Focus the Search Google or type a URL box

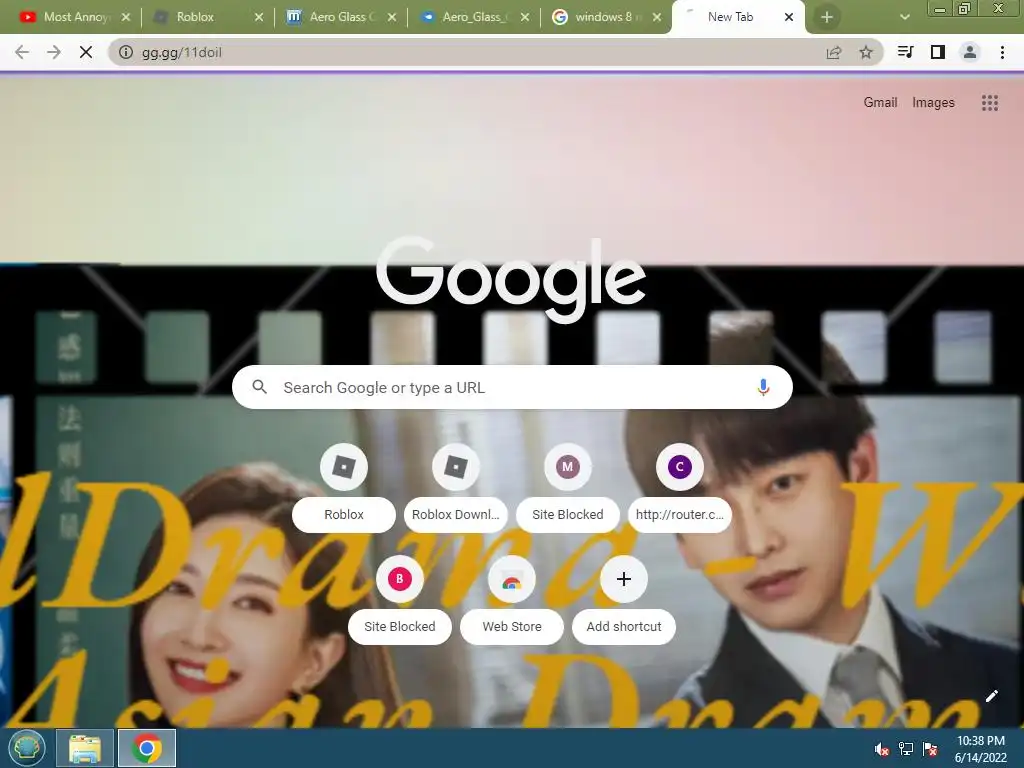[512, 387]
